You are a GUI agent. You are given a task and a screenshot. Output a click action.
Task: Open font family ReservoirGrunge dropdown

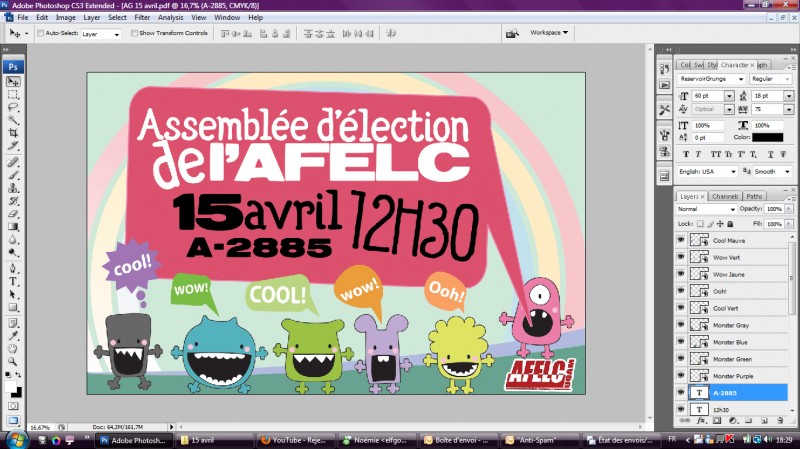[x=711, y=79]
